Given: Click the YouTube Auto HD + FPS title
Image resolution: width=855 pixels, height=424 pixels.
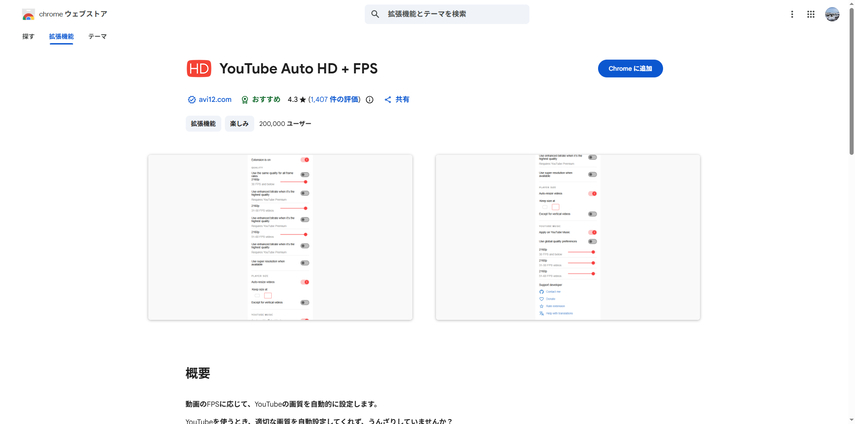Looking at the screenshot, I should tap(298, 69).
